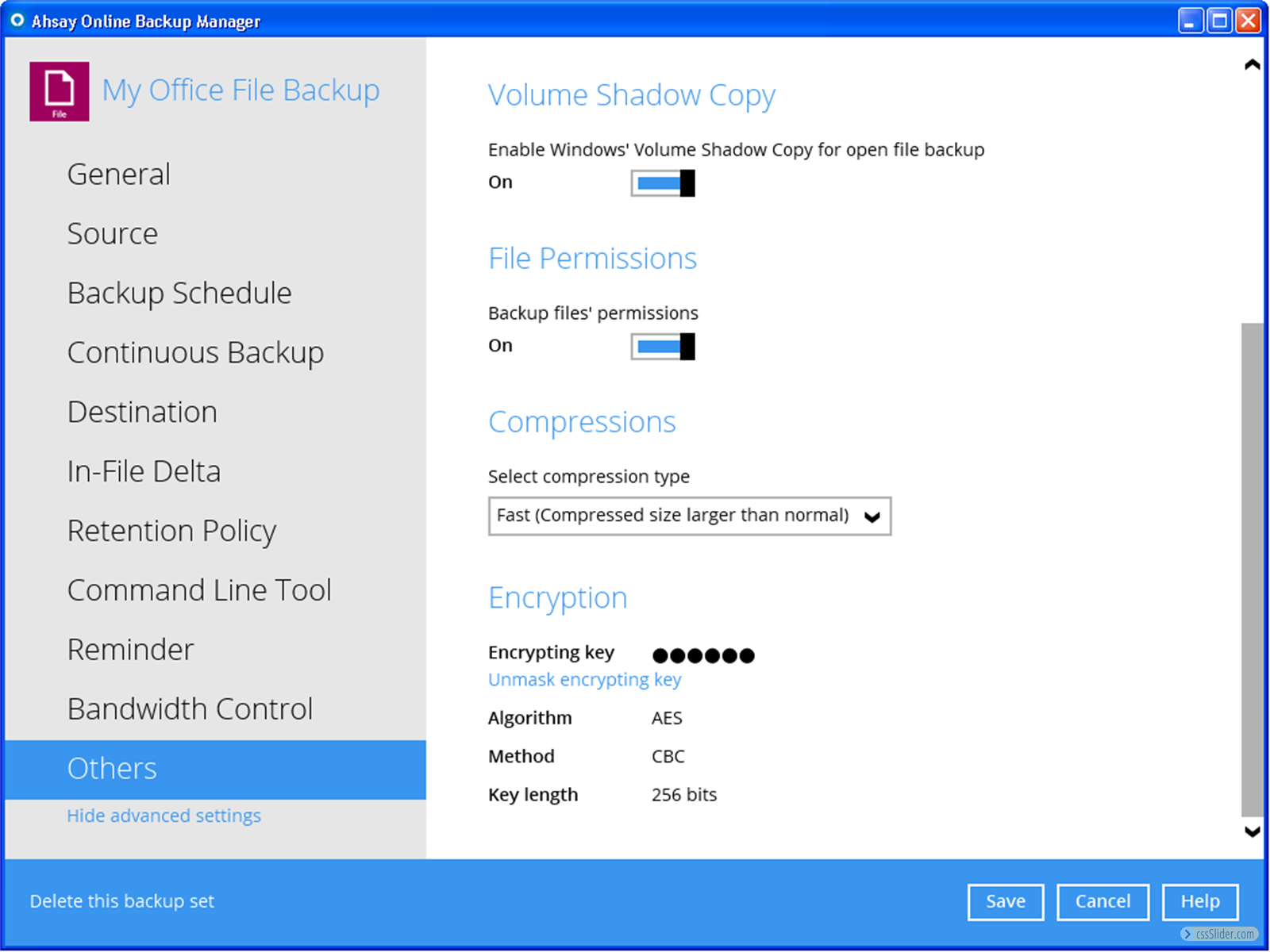Screen dimensions: 1270x952
Task: Click the Ahsay app icon in the title bar
Action: tap(17, 21)
